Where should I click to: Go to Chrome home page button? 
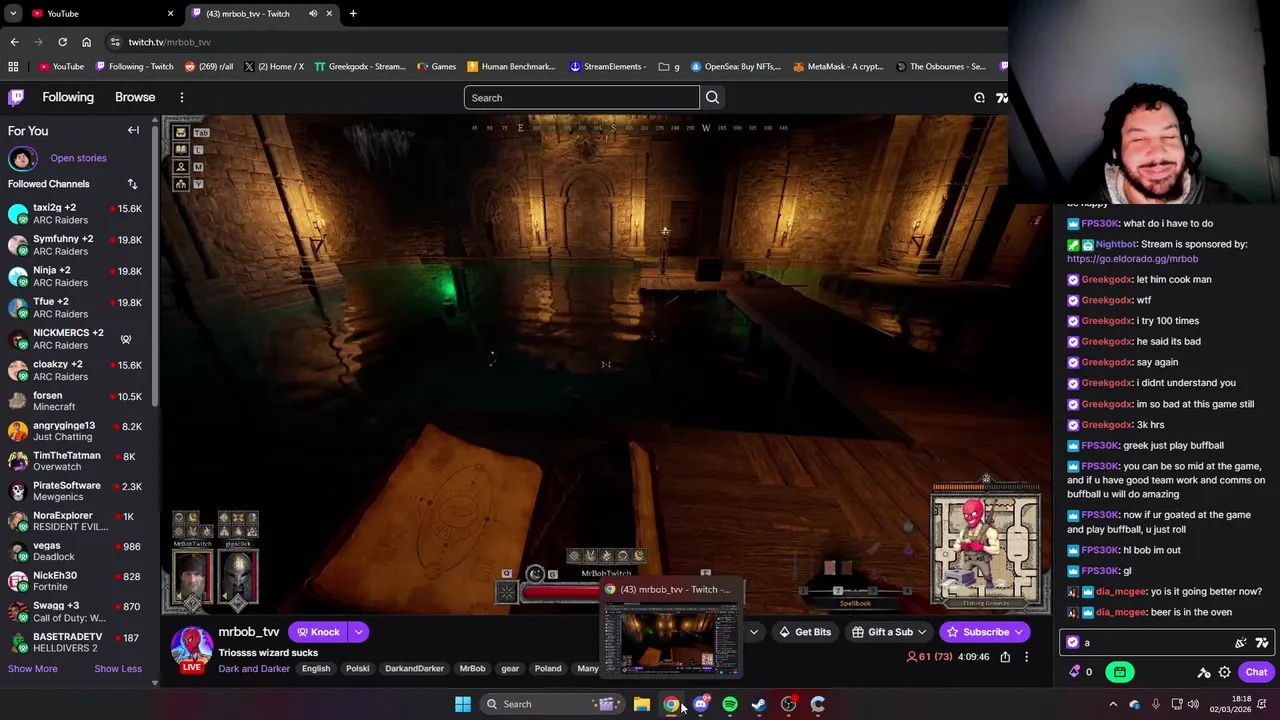pos(86,42)
